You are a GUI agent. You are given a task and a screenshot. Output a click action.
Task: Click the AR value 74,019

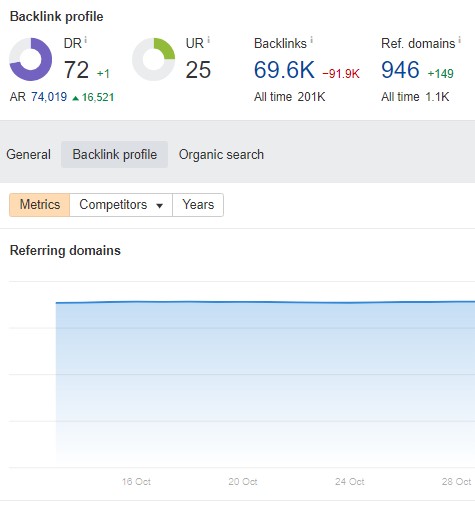tap(49, 97)
